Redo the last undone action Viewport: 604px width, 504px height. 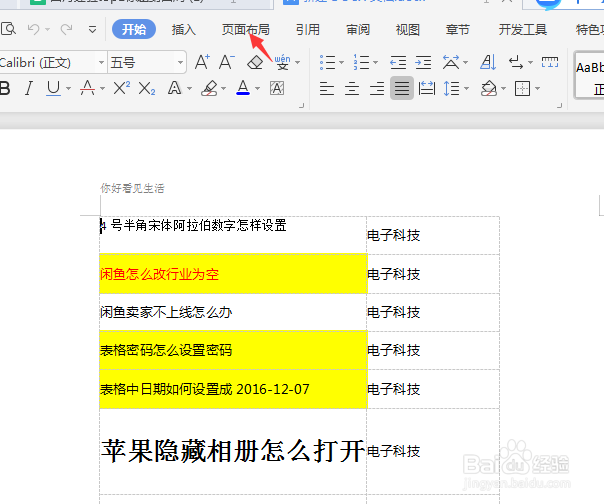(x=66, y=29)
